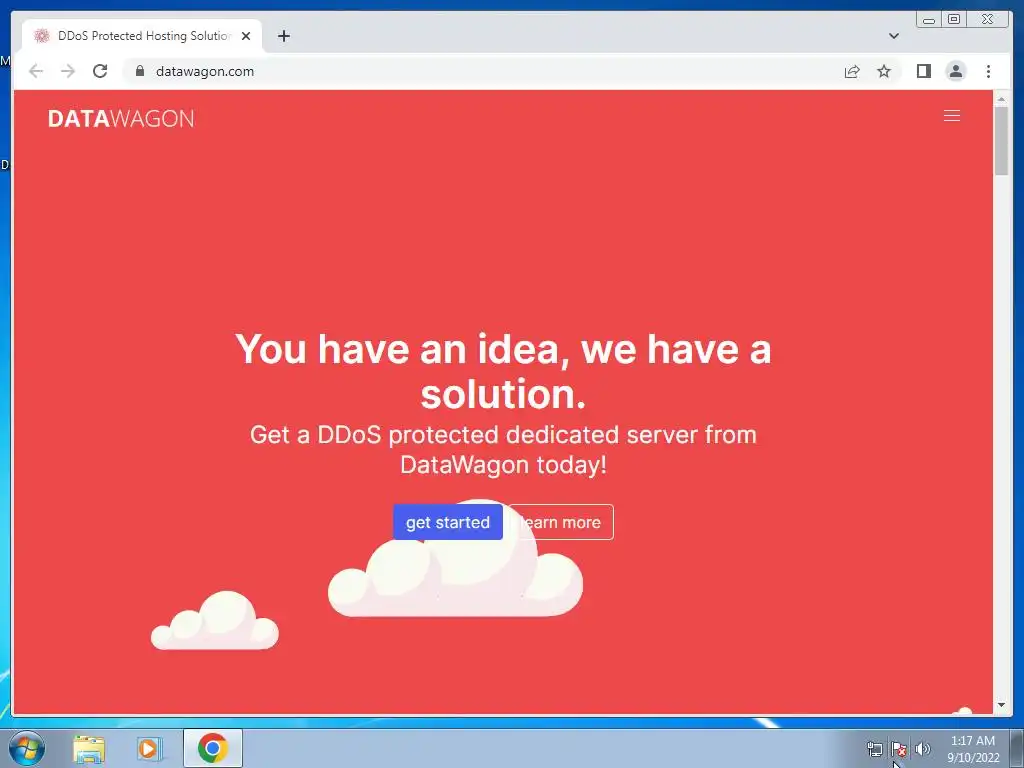Go back to previous page
This screenshot has width=1024, height=768.
36,71
